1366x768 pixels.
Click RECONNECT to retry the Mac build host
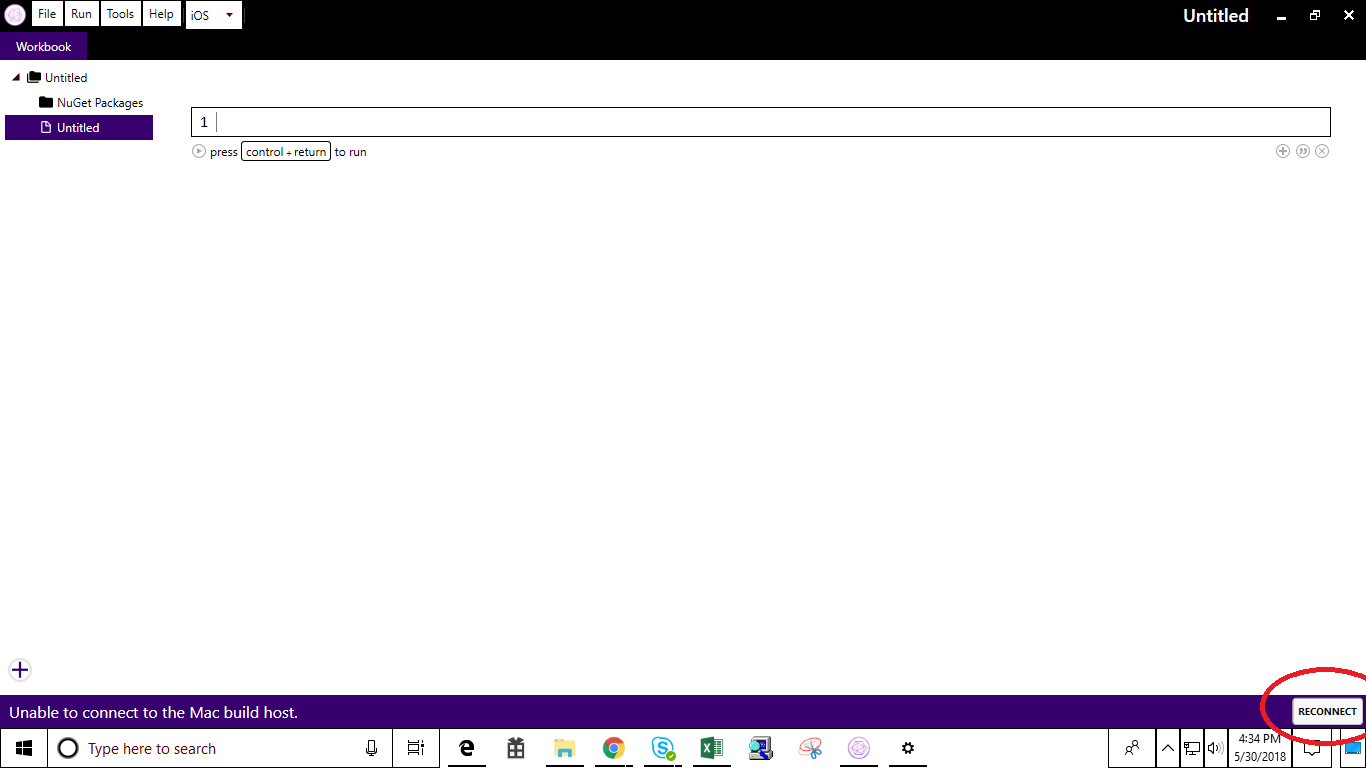pos(1327,711)
